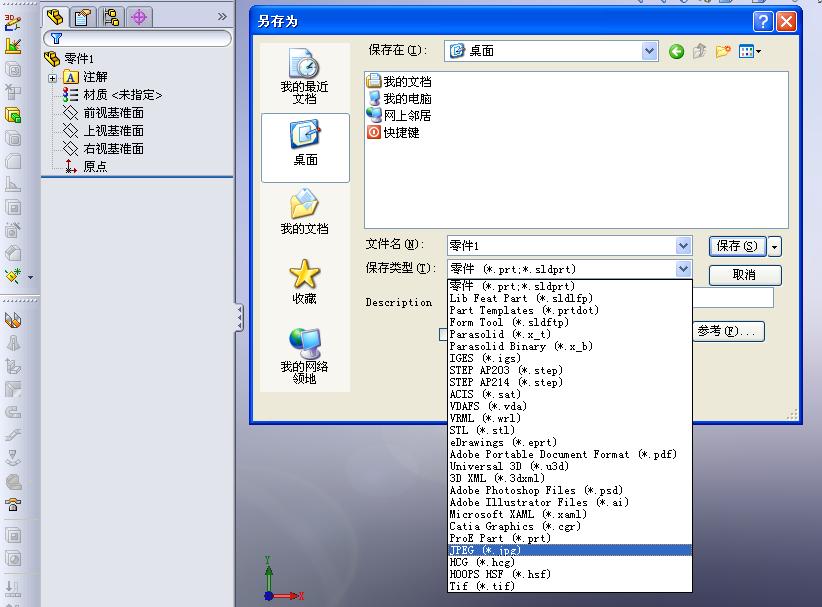
Task: Open the Reference Geometry dropdown arrow
Action: click(x=30, y=277)
